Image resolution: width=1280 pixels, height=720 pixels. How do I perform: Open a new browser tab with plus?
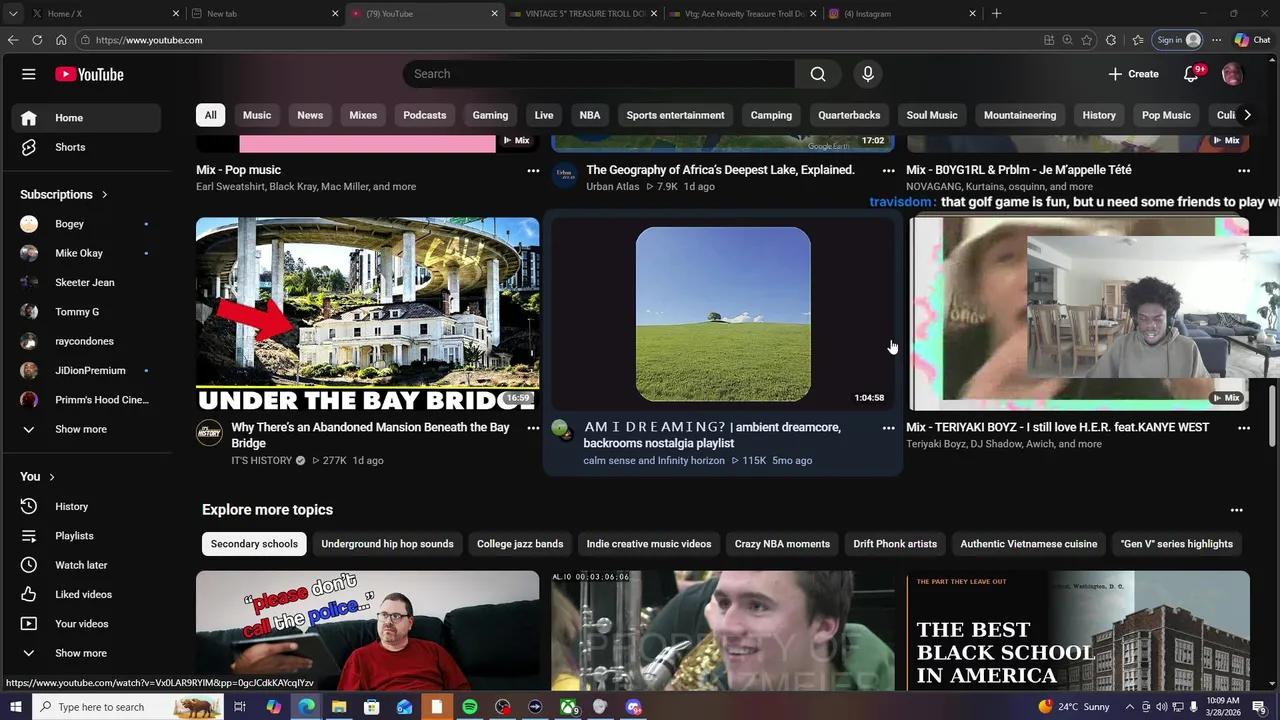996,14
